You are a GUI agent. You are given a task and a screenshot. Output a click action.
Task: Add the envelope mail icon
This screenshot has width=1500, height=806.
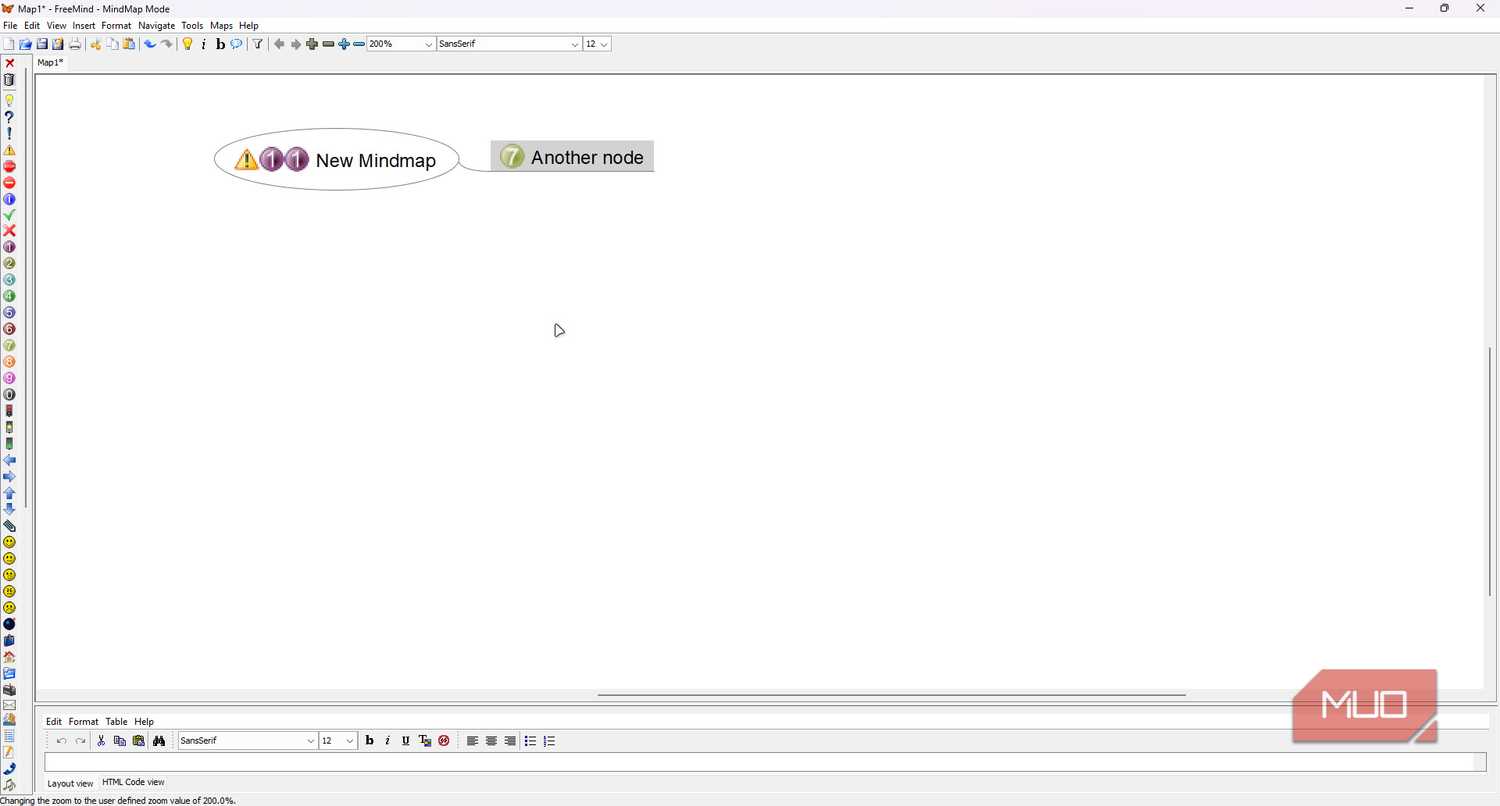[10, 705]
